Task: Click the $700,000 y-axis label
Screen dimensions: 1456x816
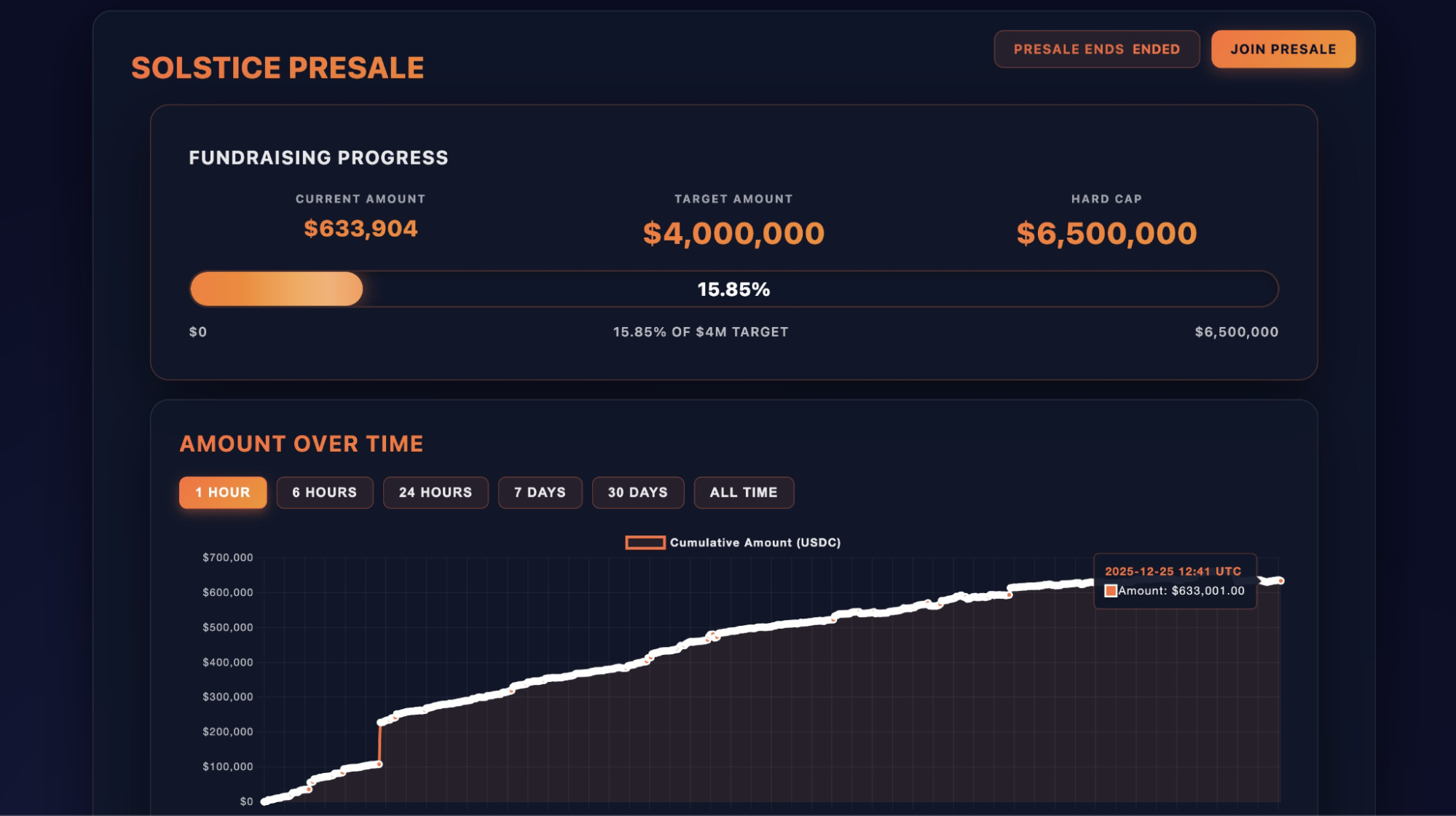Action: click(228, 558)
